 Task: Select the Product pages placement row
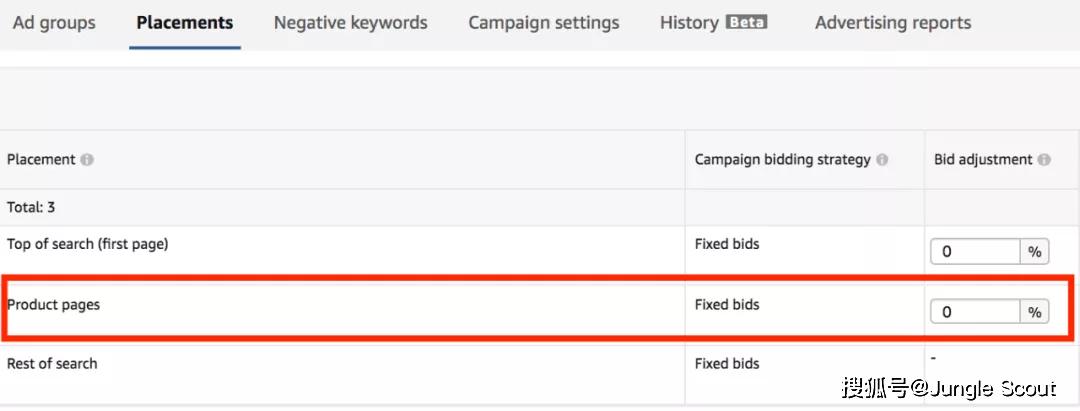[x=53, y=305]
